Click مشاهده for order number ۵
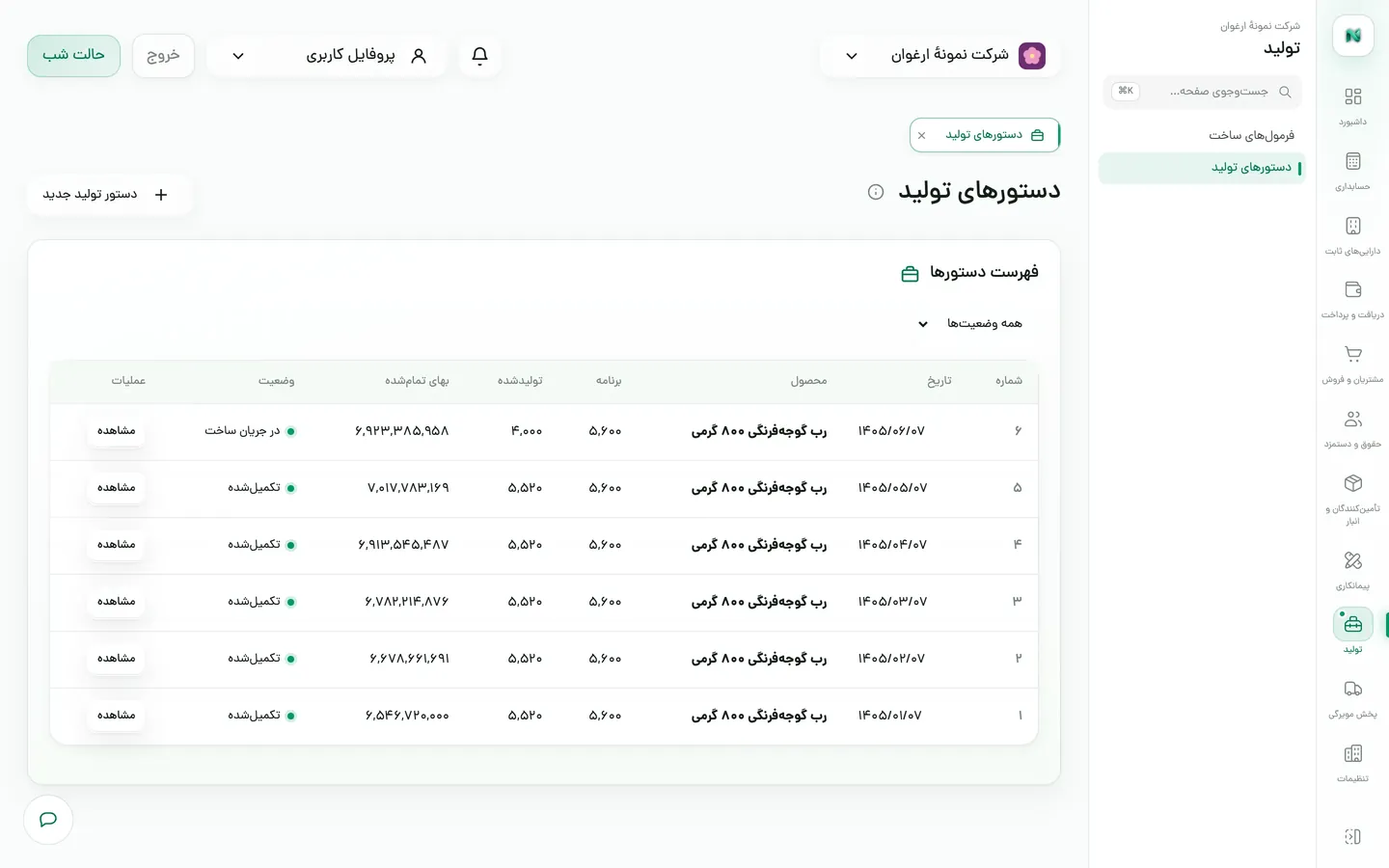The height and width of the screenshot is (868, 1389). click(116, 487)
